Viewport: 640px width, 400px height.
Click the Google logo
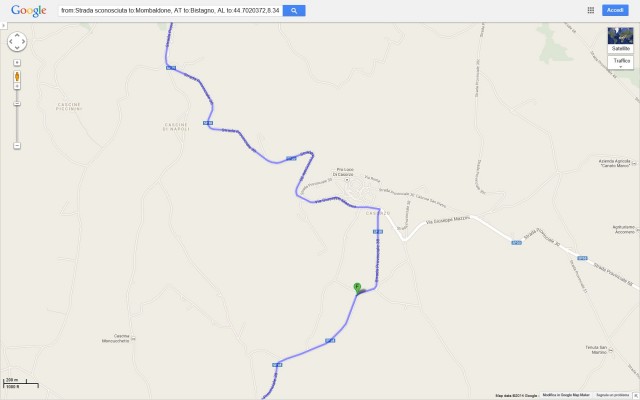(29, 11)
